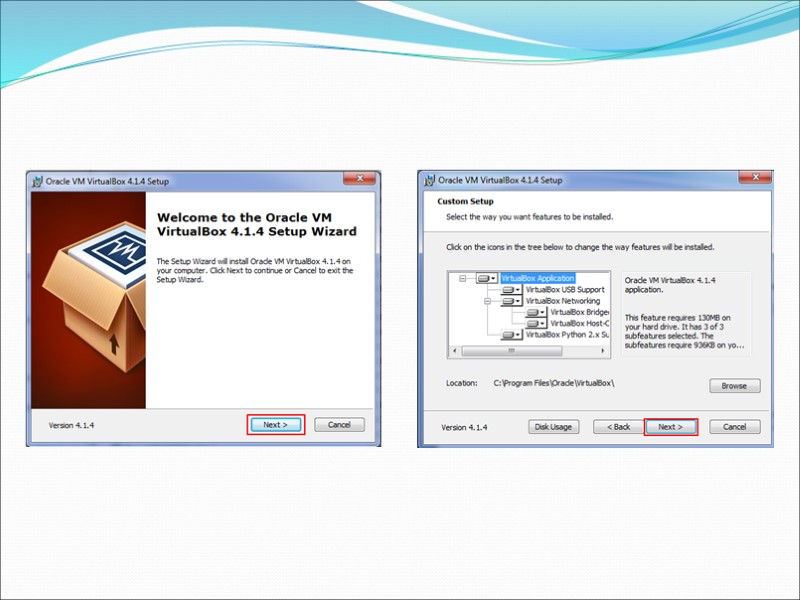This screenshot has height=600, width=800.
Task: Go Back in the Custom Setup window
Action: tap(618, 427)
